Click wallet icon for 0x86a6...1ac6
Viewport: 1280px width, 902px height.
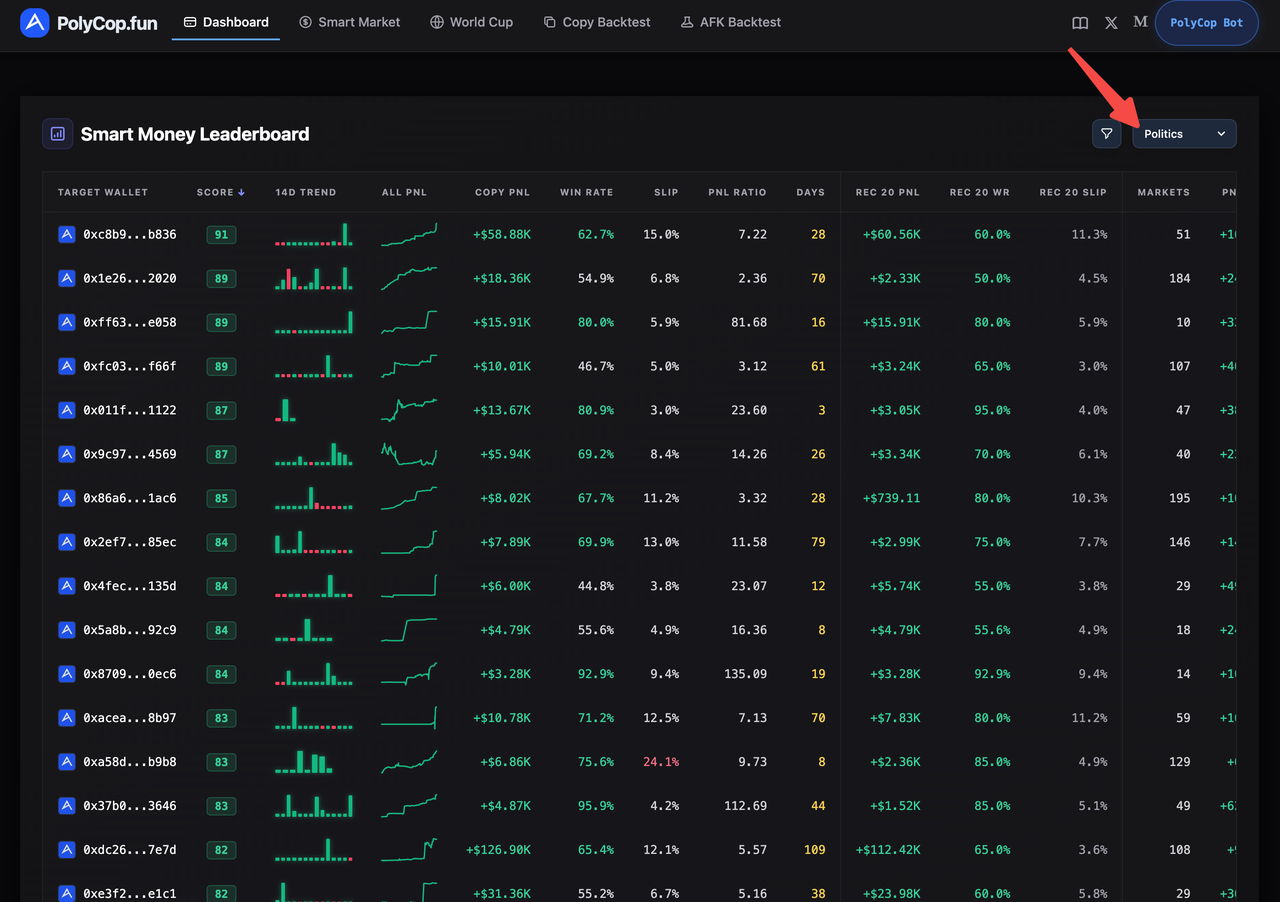click(x=67, y=498)
